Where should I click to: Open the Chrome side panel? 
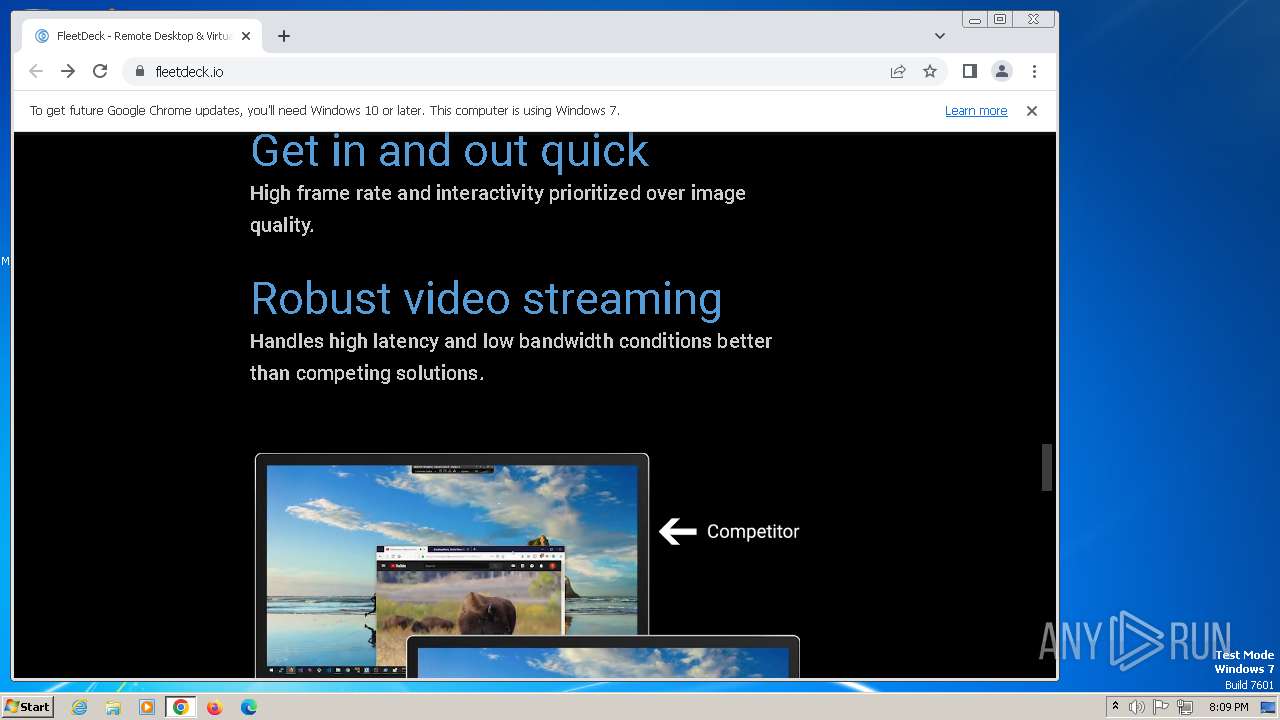click(x=969, y=71)
